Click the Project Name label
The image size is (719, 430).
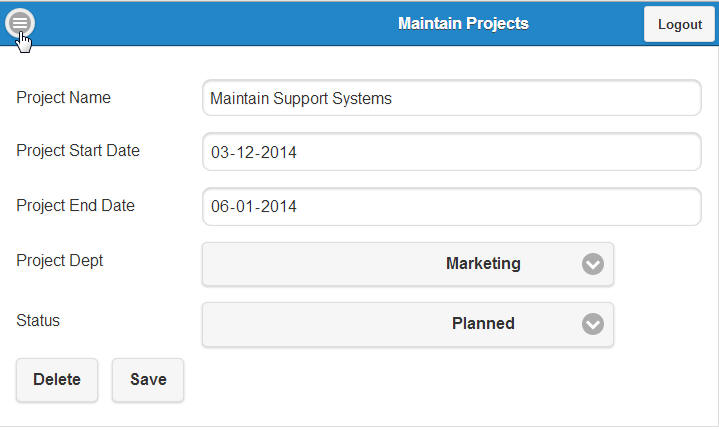click(x=64, y=98)
